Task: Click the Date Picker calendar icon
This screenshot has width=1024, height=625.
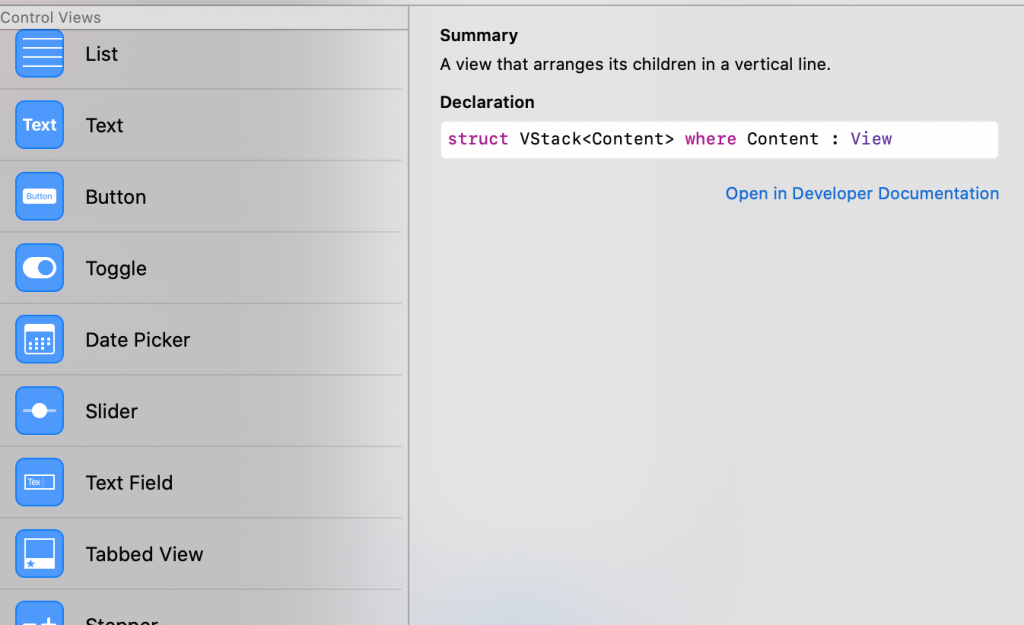Action: (39, 339)
